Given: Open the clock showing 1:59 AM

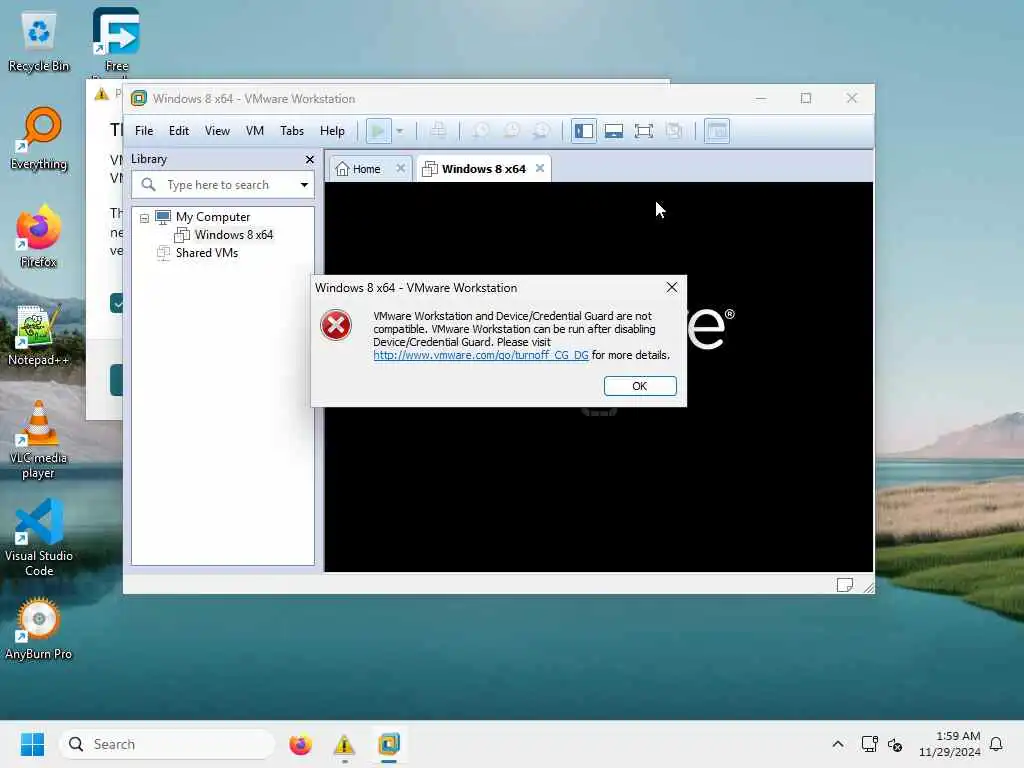Looking at the screenshot, I should point(950,744).
